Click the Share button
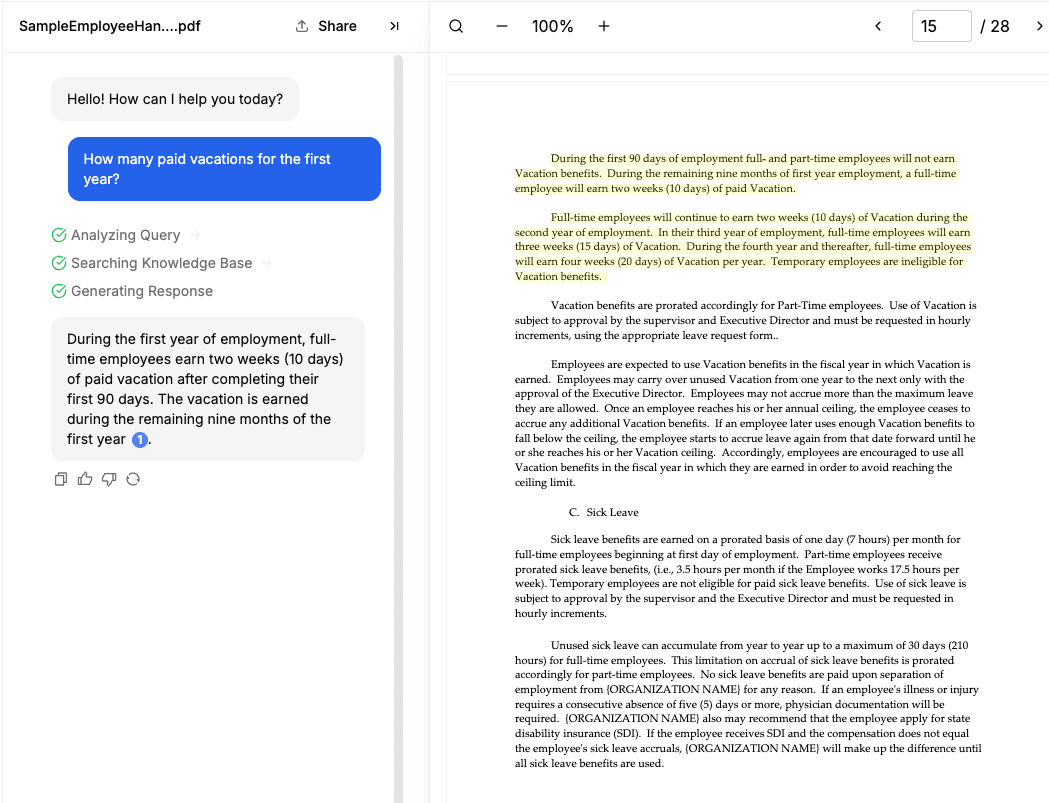 [326, 26]
